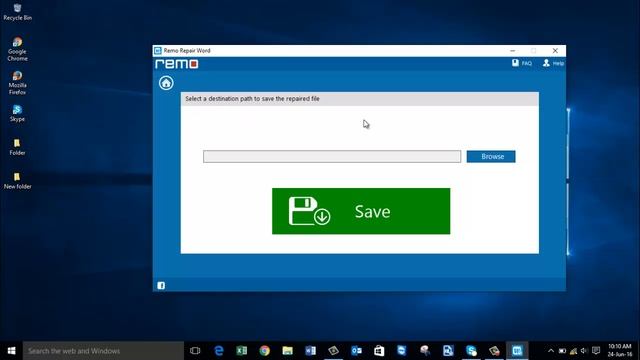Select the New folder desktop item
Screen dimensions: 640x360
click(18, 181)
